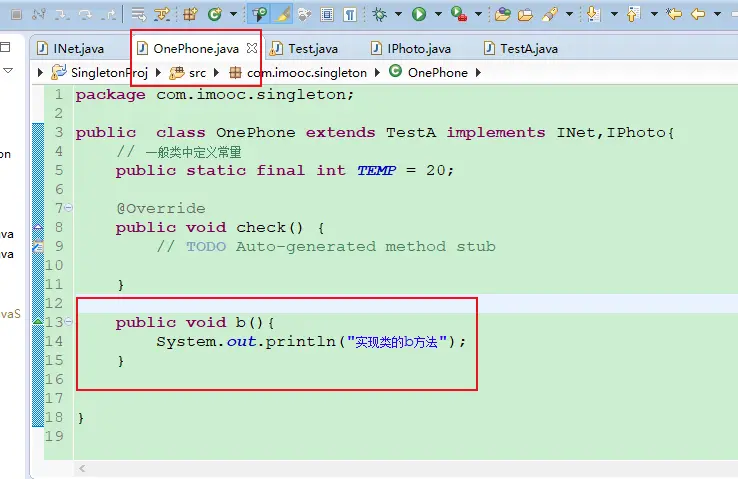Toggle the Java editor breadcrumb button
The width and height of the screenshot is (738, 479).
pyautogui.click(x=259, y=15)
